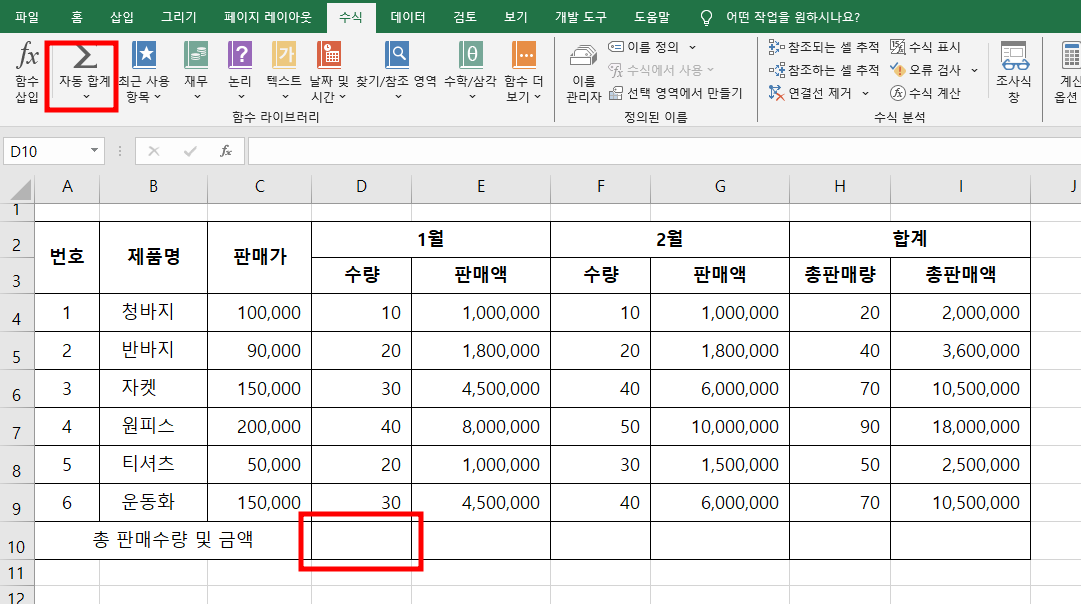The image size is (1081, 604).
Task: Select column D header
Action: click(x=361, y=187)
